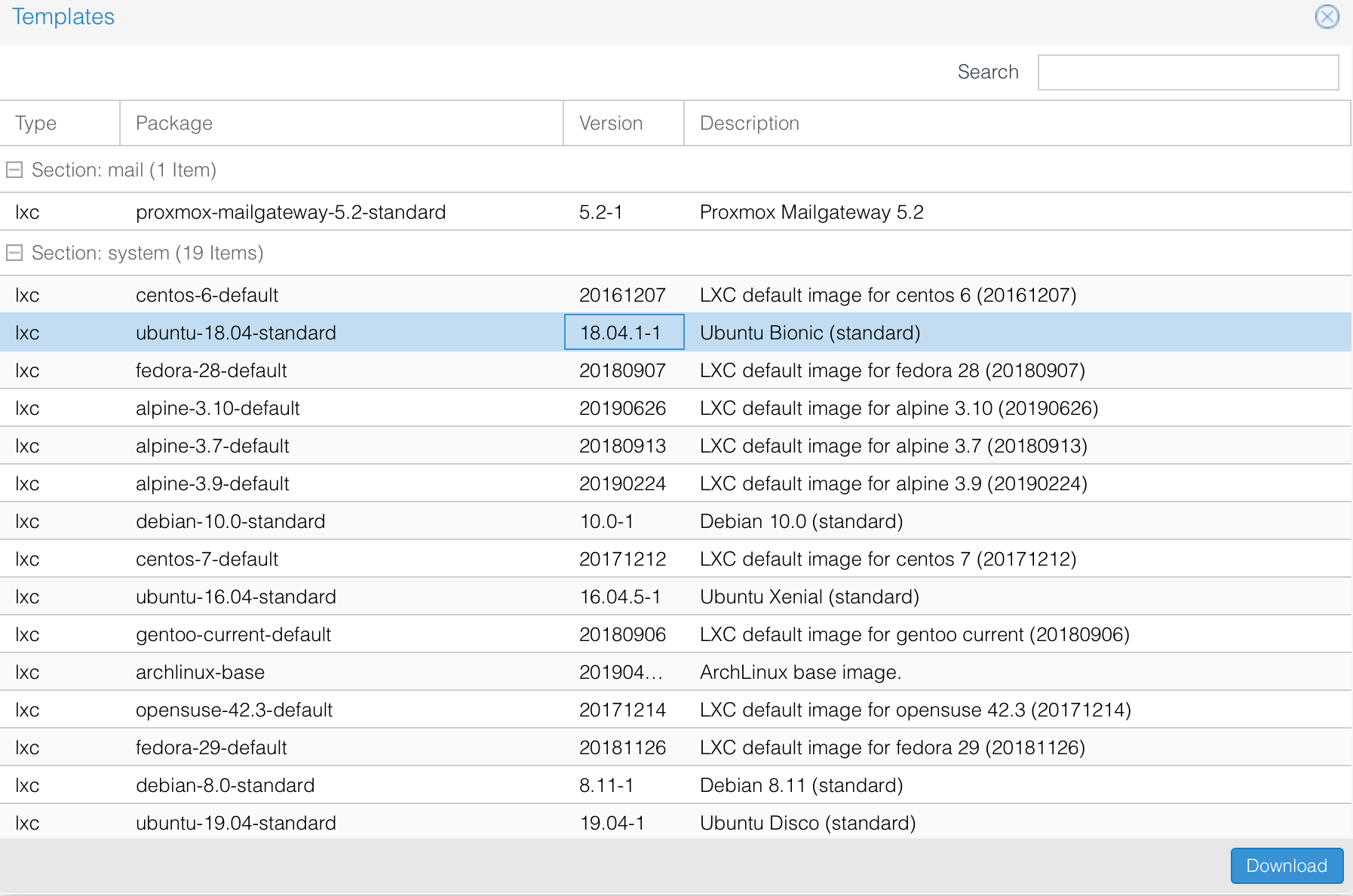Viewport: 1353px width, 896px height.
Task: Select the alpine-3.10-default template row
Action: tap(217, 408)
